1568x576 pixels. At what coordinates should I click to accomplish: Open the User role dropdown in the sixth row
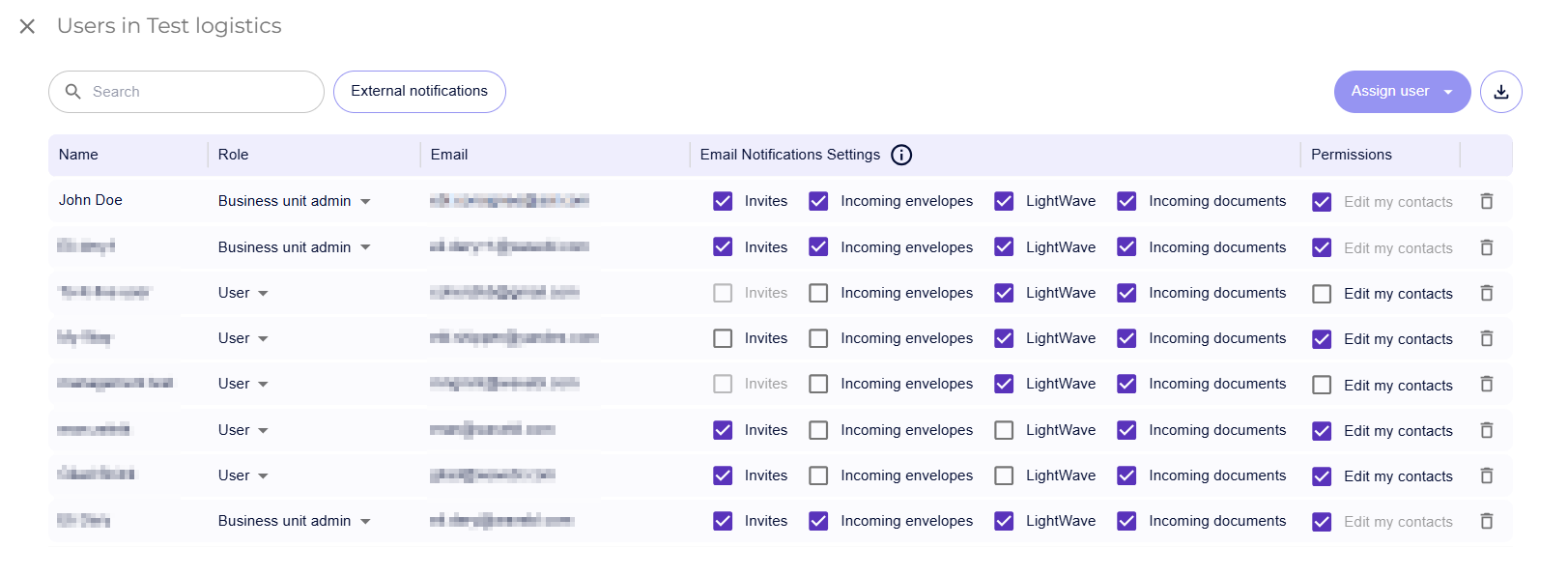coord(243,430)
